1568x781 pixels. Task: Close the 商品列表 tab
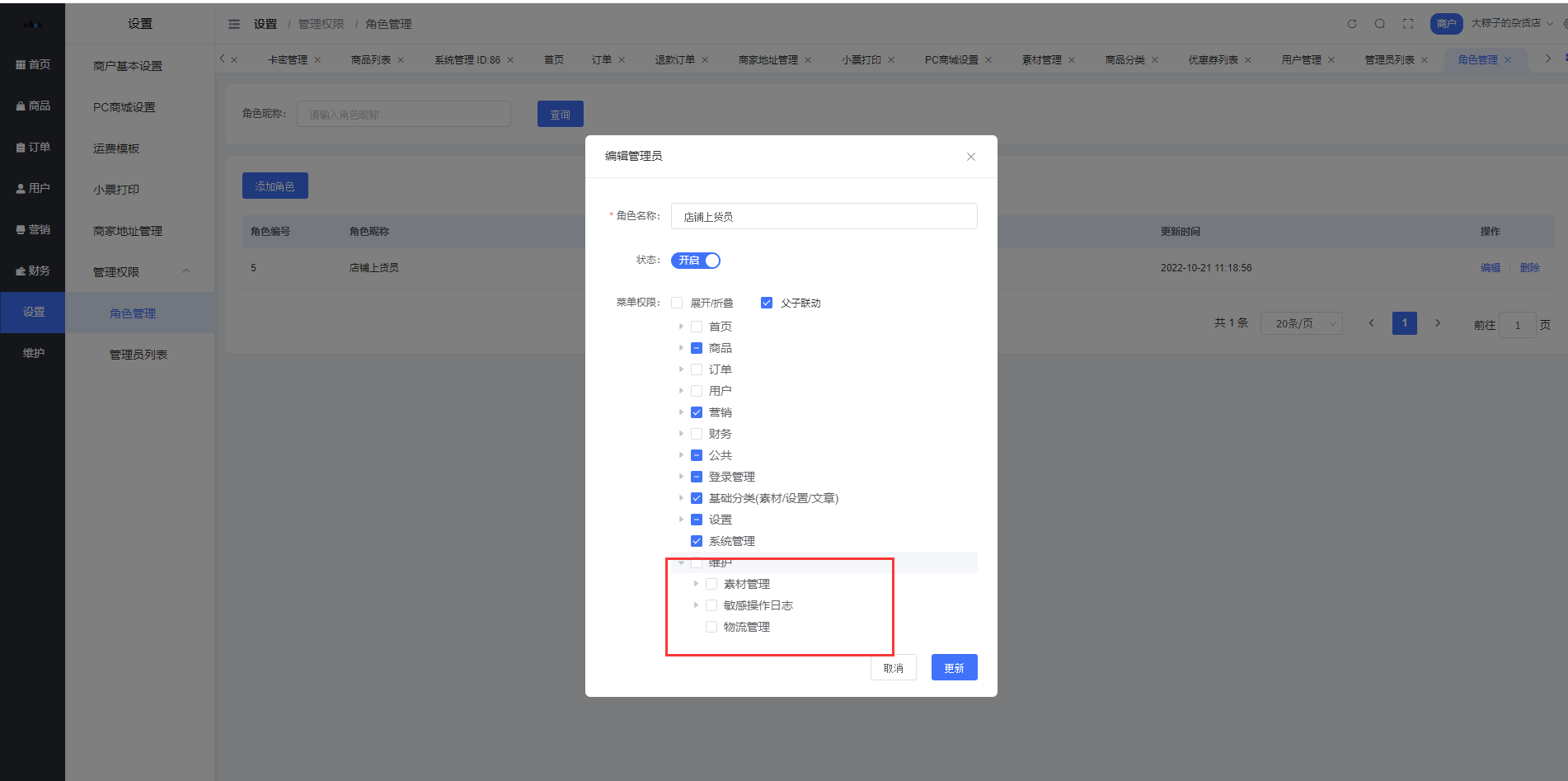(401, 59)
